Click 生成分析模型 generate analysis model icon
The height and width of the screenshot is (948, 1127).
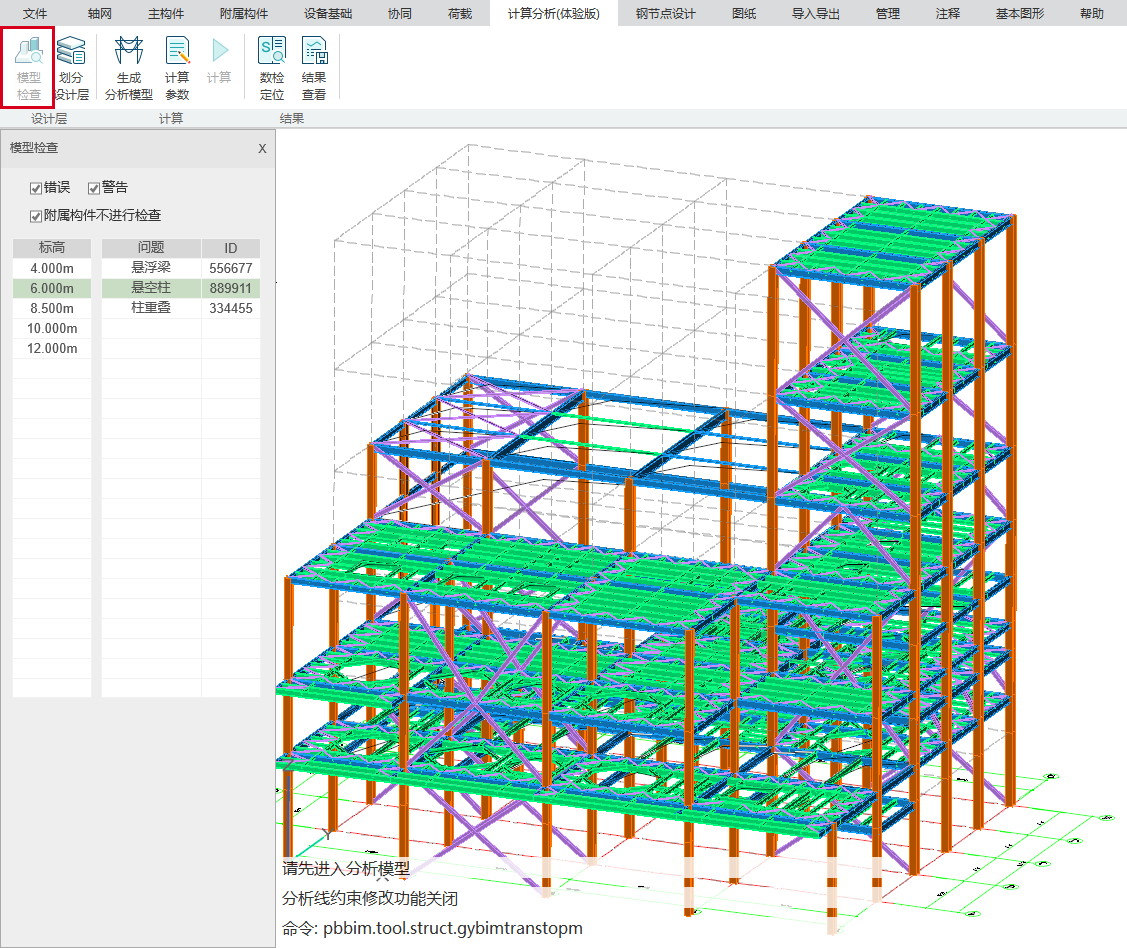click(x=129, y=68)
